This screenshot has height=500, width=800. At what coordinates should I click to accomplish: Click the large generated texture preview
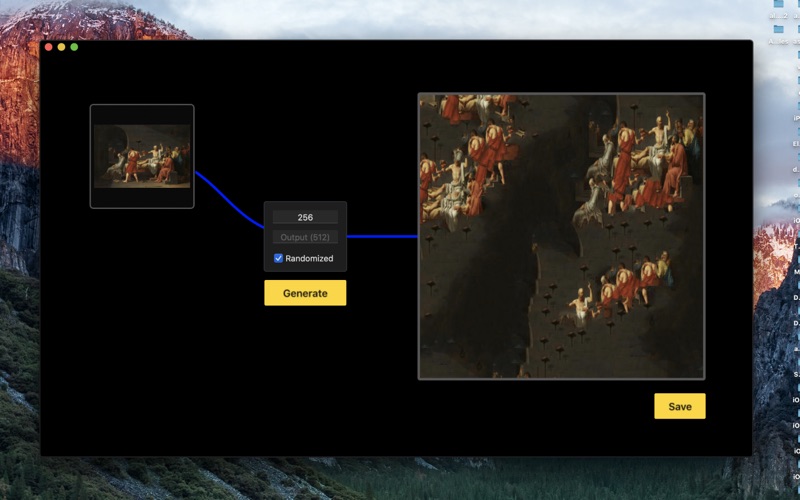coord(561,236)
